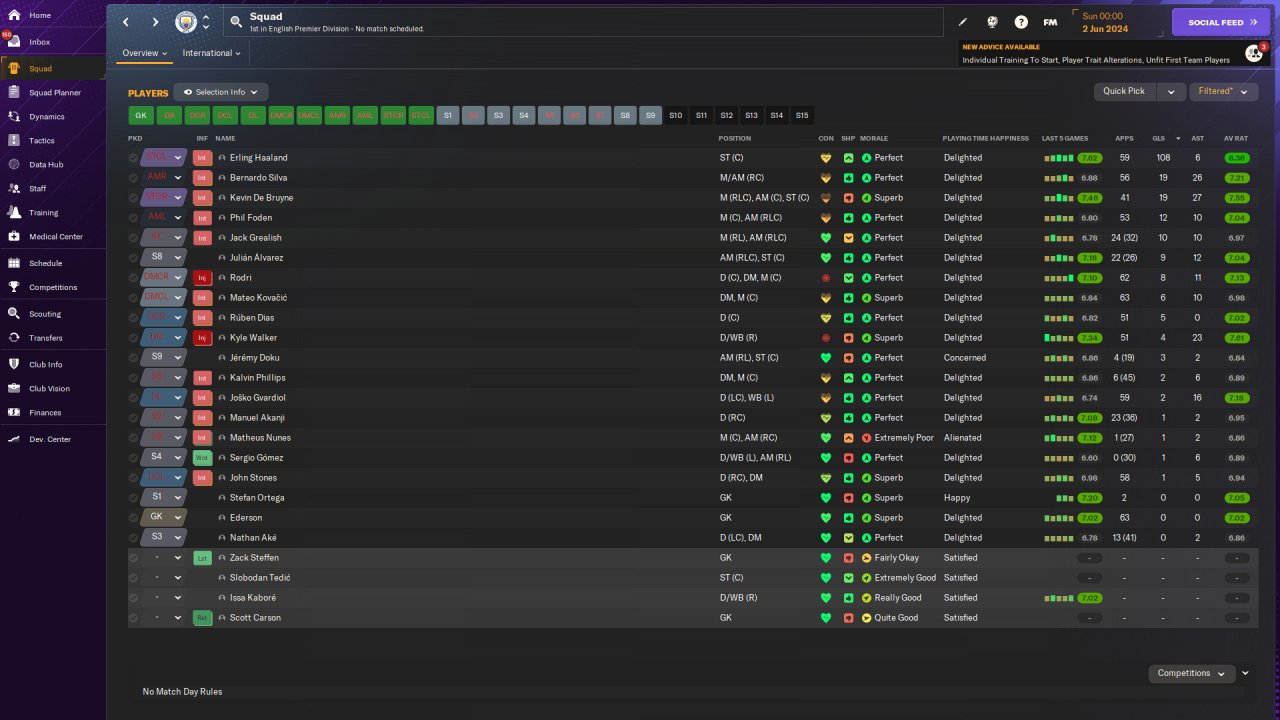Screen dimensions: 1280x720
Task: Open position dropdown for Erling Haaland
Action: click(178, 158)
